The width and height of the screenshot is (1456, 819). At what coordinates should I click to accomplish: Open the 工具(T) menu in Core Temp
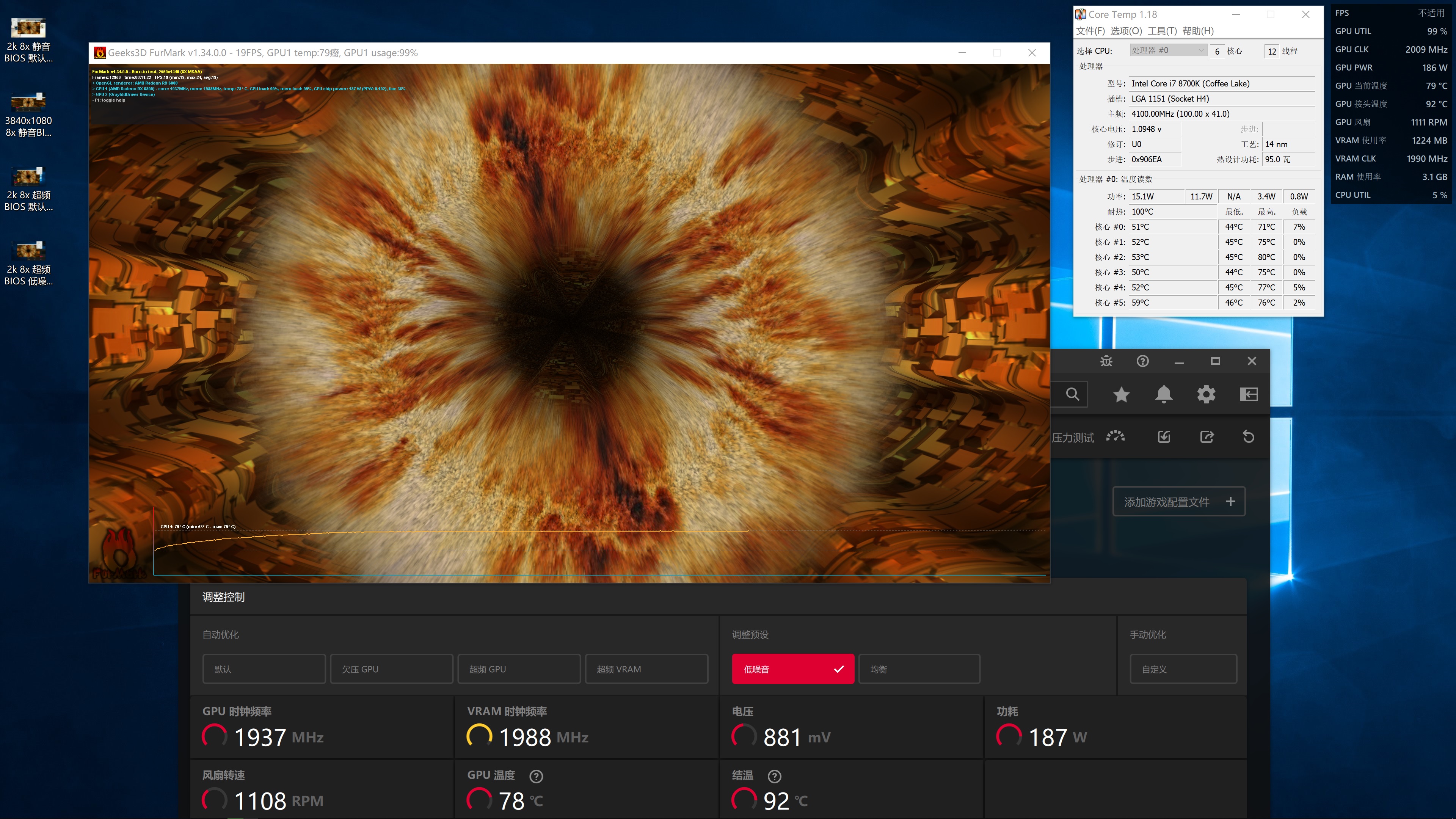(x=1162, y=31)
